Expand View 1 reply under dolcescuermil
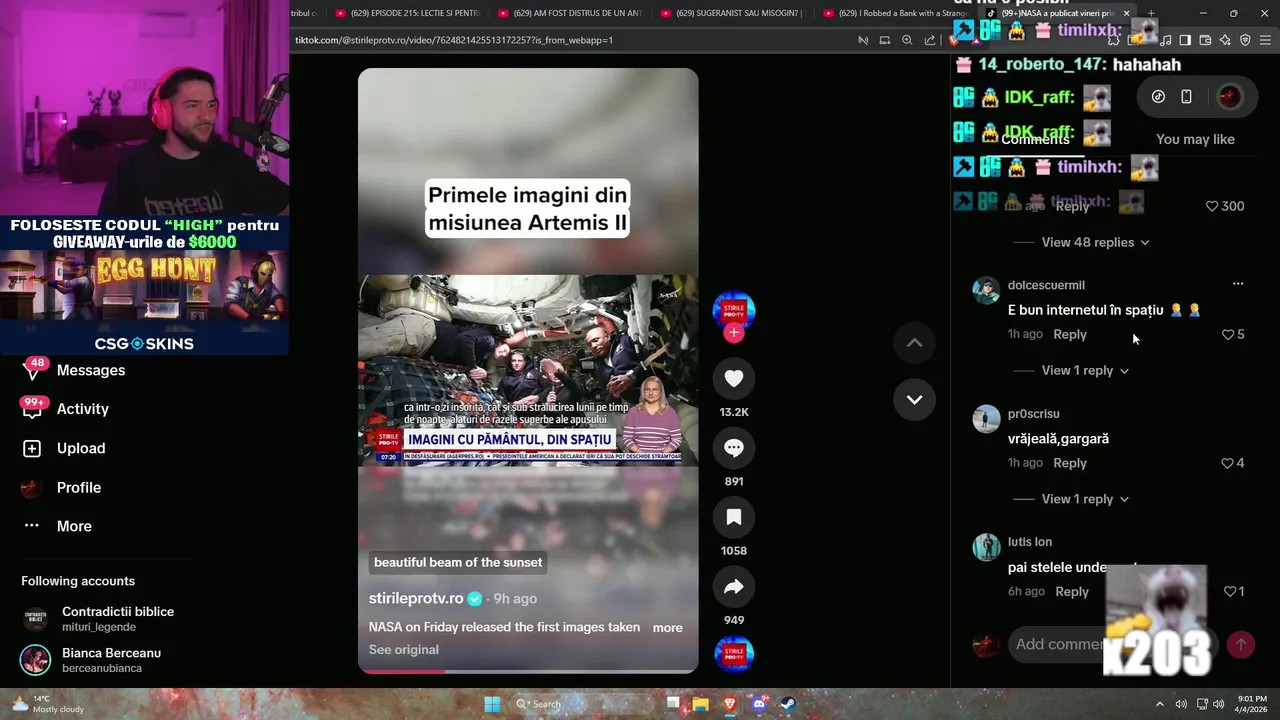This screenshot has height=720, width=1280. pos(1085,370)
